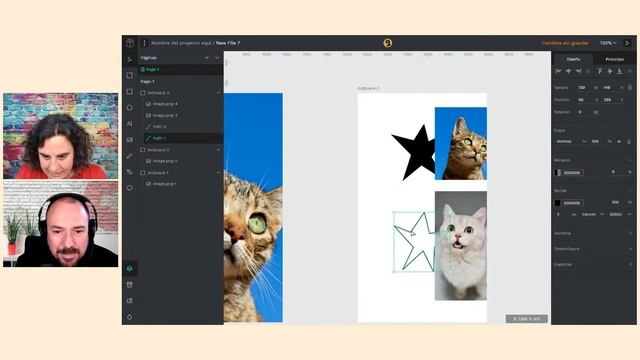Select the image-png-1 layer
This screenshot has height=360, width=640.
(x=180, y=184)
